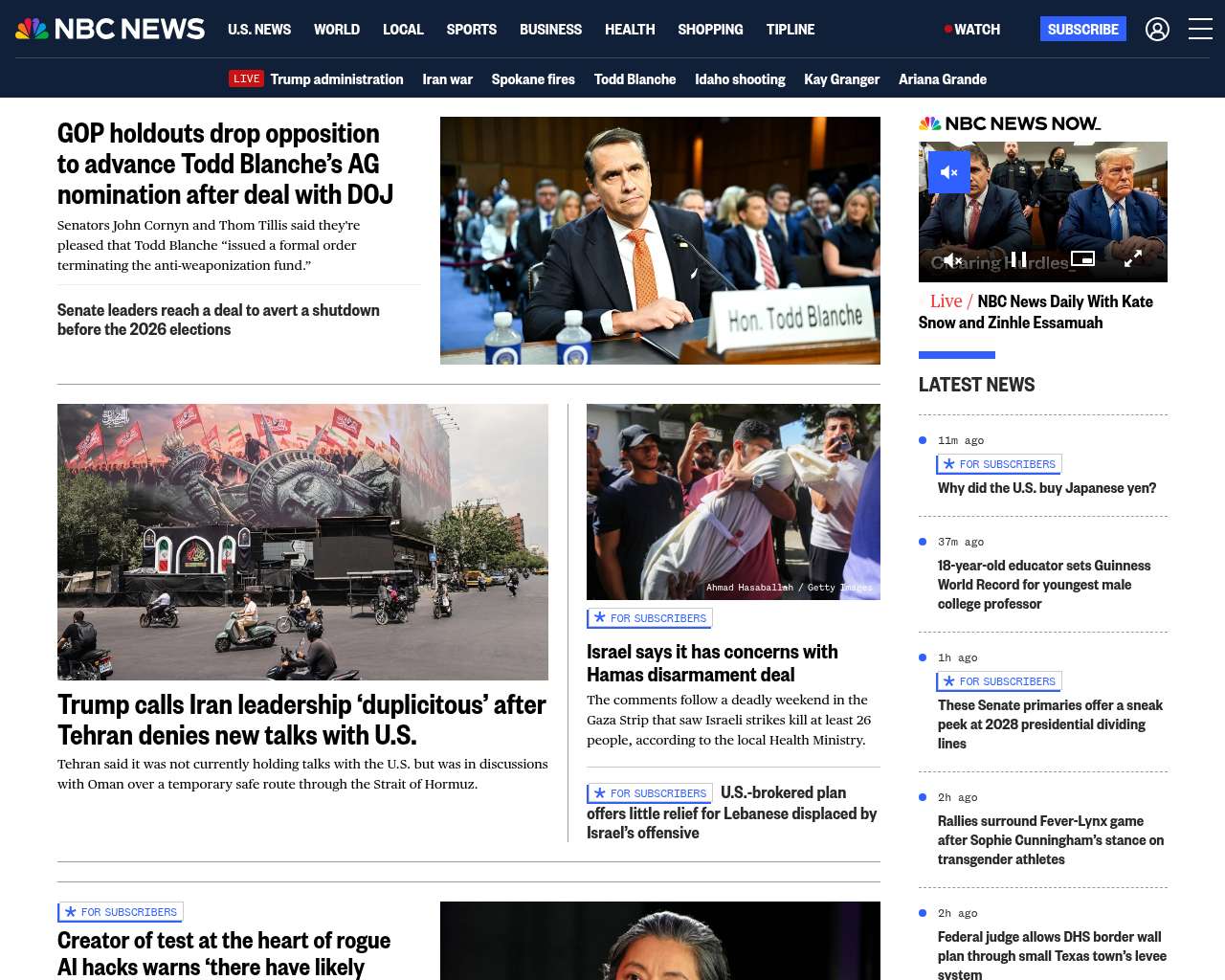
Task: Open the U.S. News section
Action: [x=259, y=30]
